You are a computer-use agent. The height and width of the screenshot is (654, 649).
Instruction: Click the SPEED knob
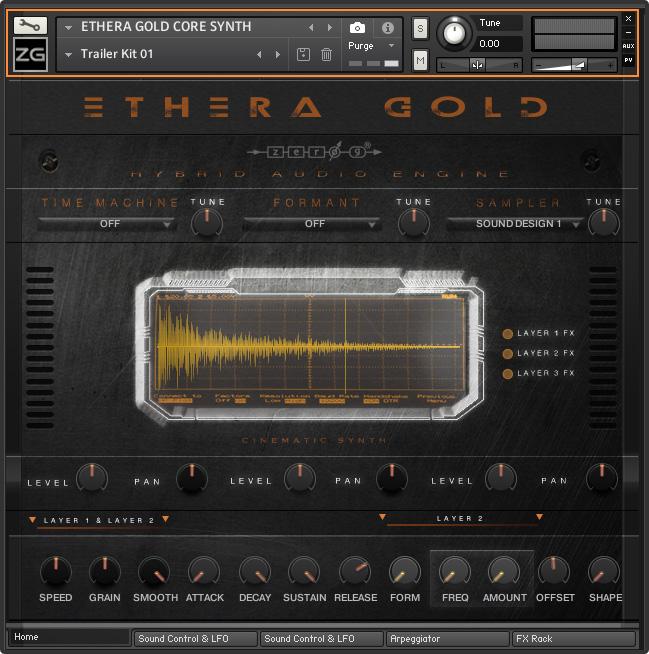55,571
